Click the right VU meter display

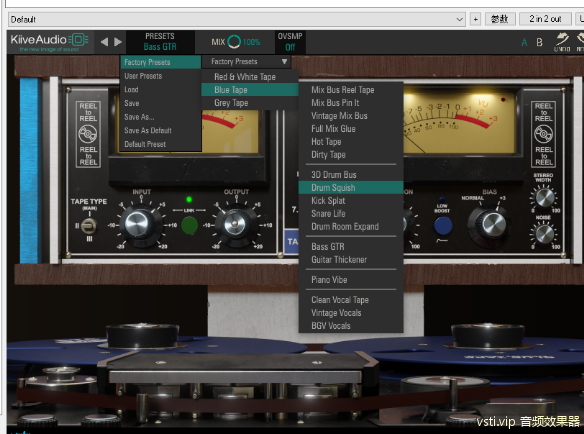tap(459, 123)
